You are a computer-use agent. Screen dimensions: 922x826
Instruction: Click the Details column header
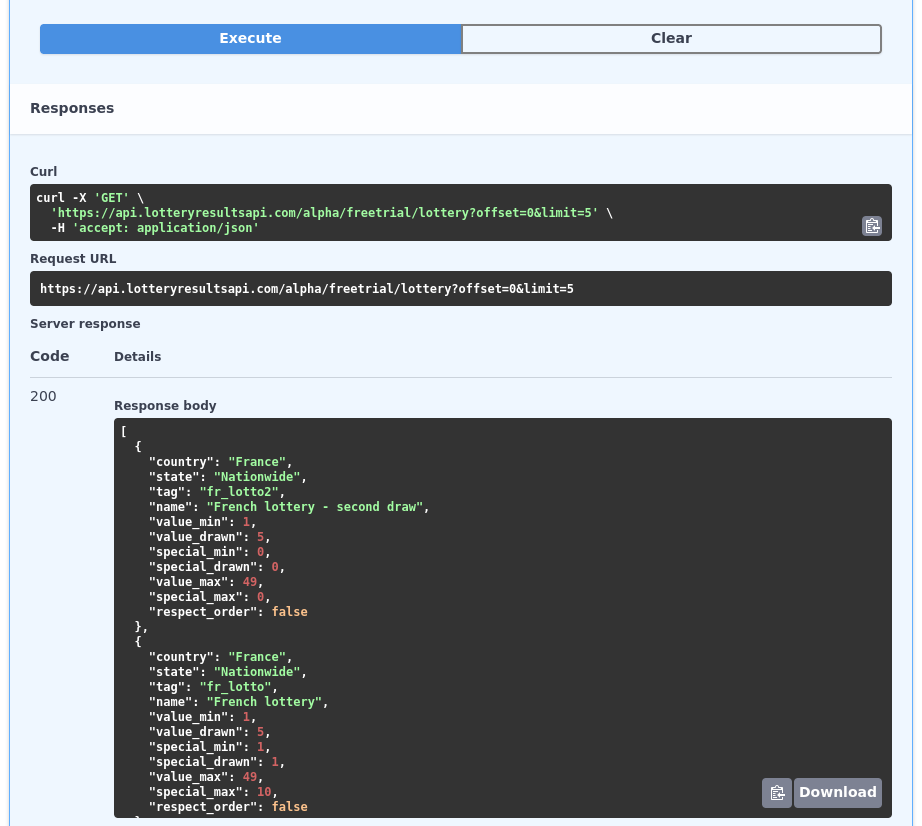[x=137, y=357]
